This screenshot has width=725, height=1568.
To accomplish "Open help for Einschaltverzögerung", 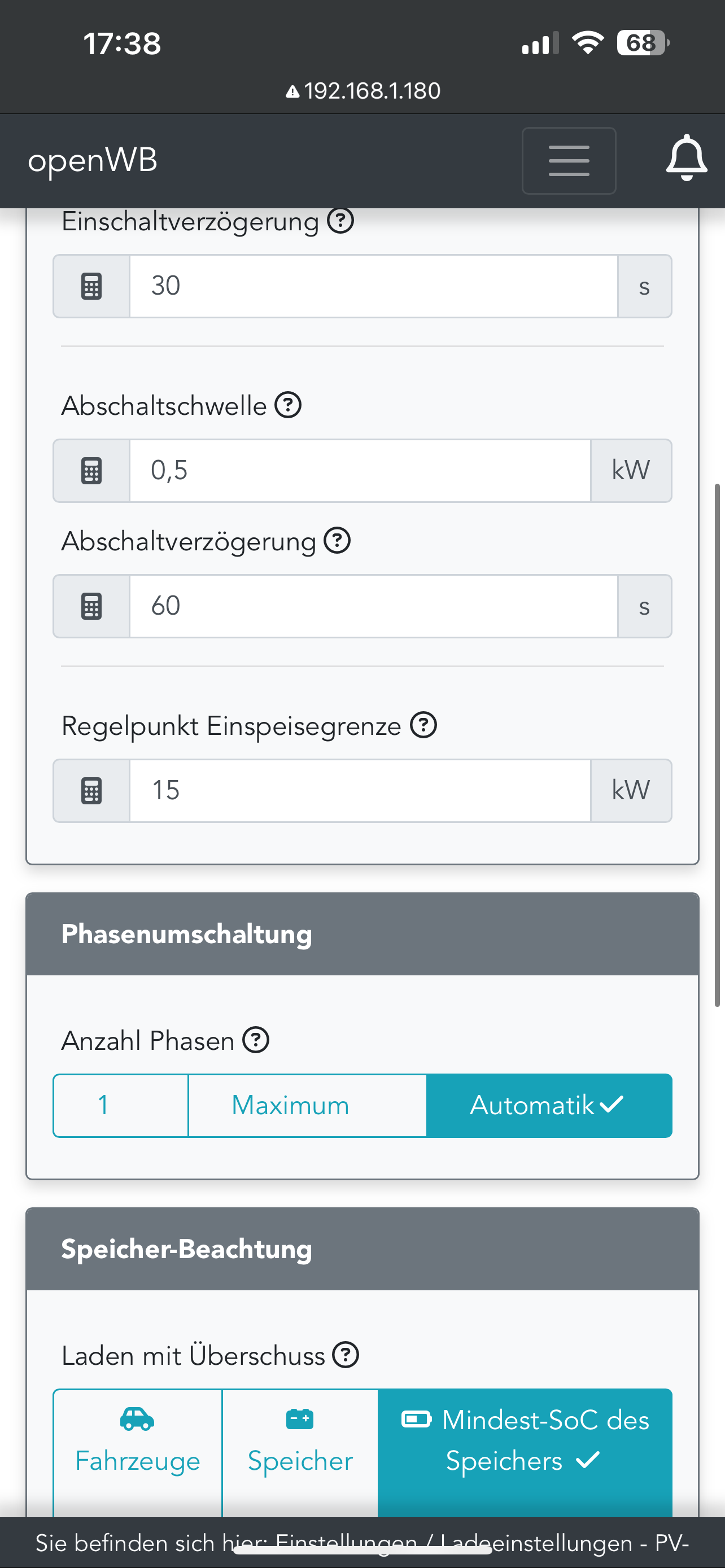I will (340, 221).
